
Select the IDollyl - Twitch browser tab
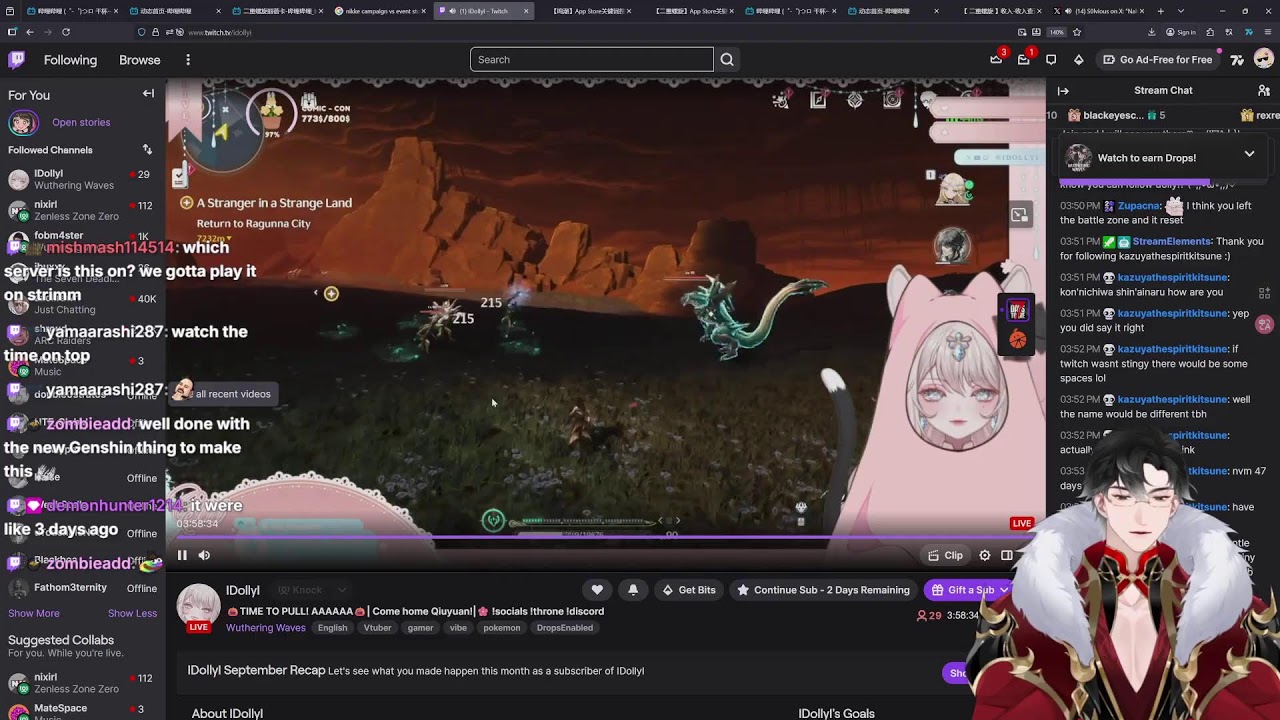pyautogui.click(x=484, y=11)
